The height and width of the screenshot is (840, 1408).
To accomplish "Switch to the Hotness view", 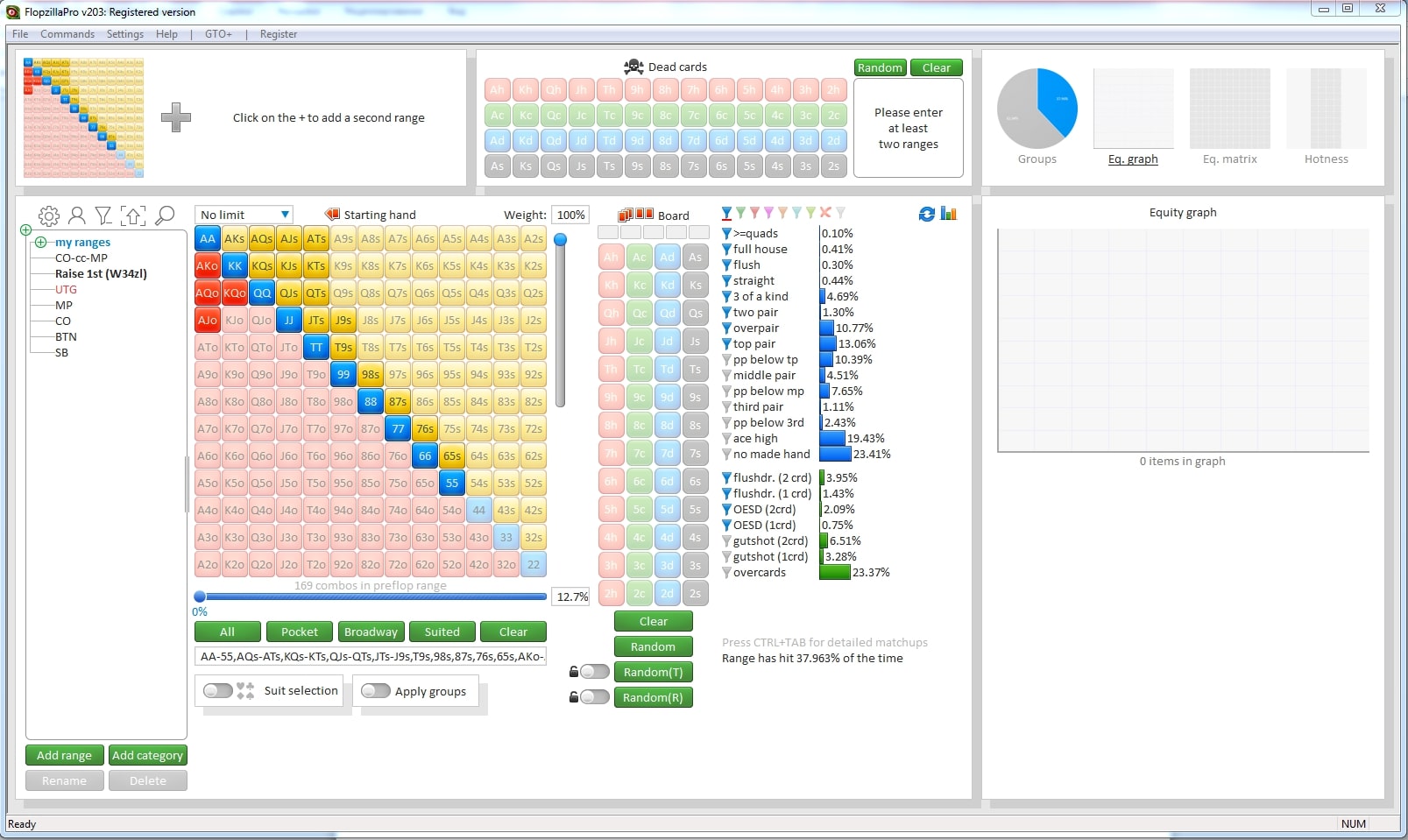I will [1327, 117].
